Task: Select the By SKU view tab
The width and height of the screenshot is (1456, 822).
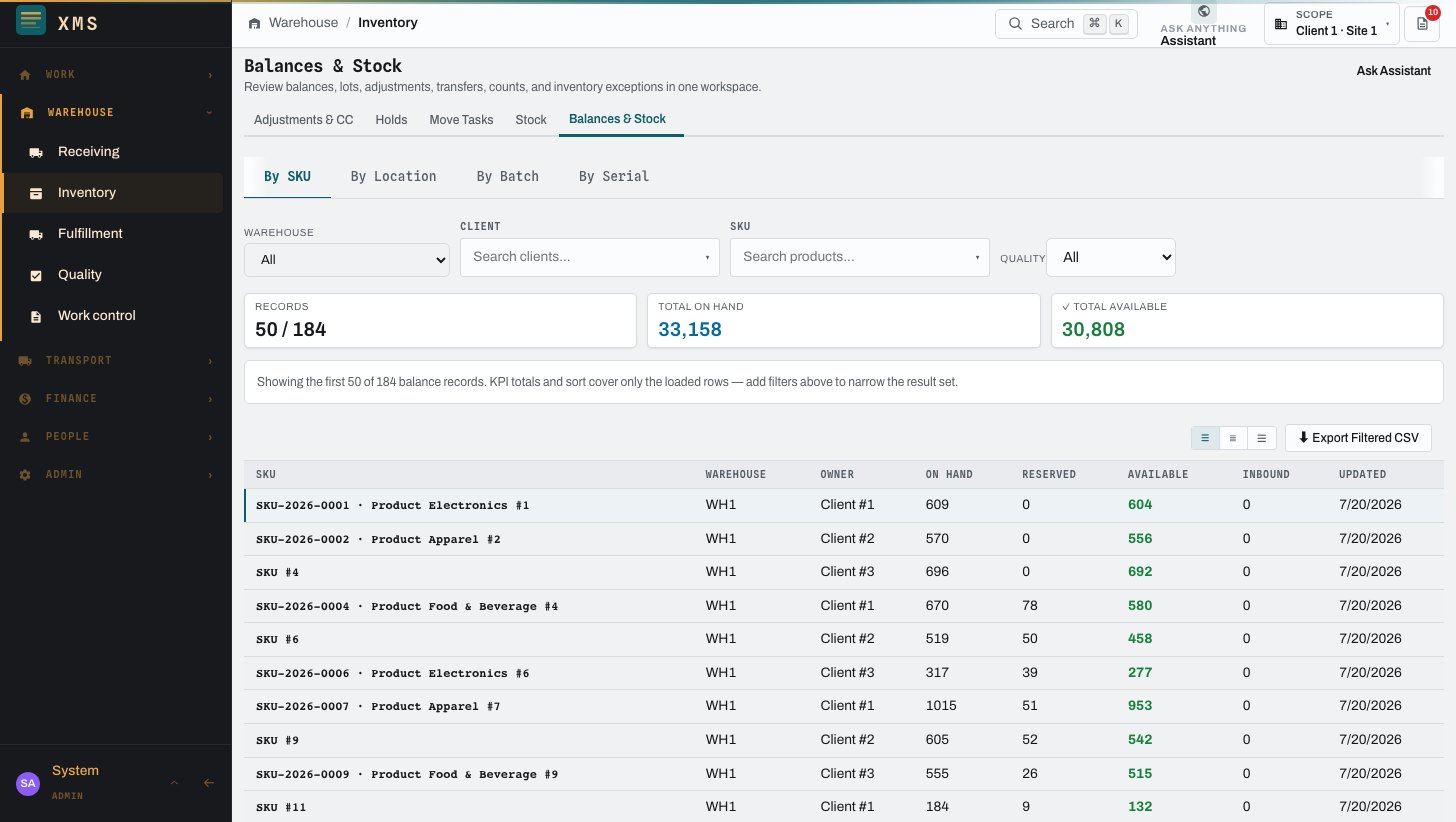Action: click(x=287, y=176)
